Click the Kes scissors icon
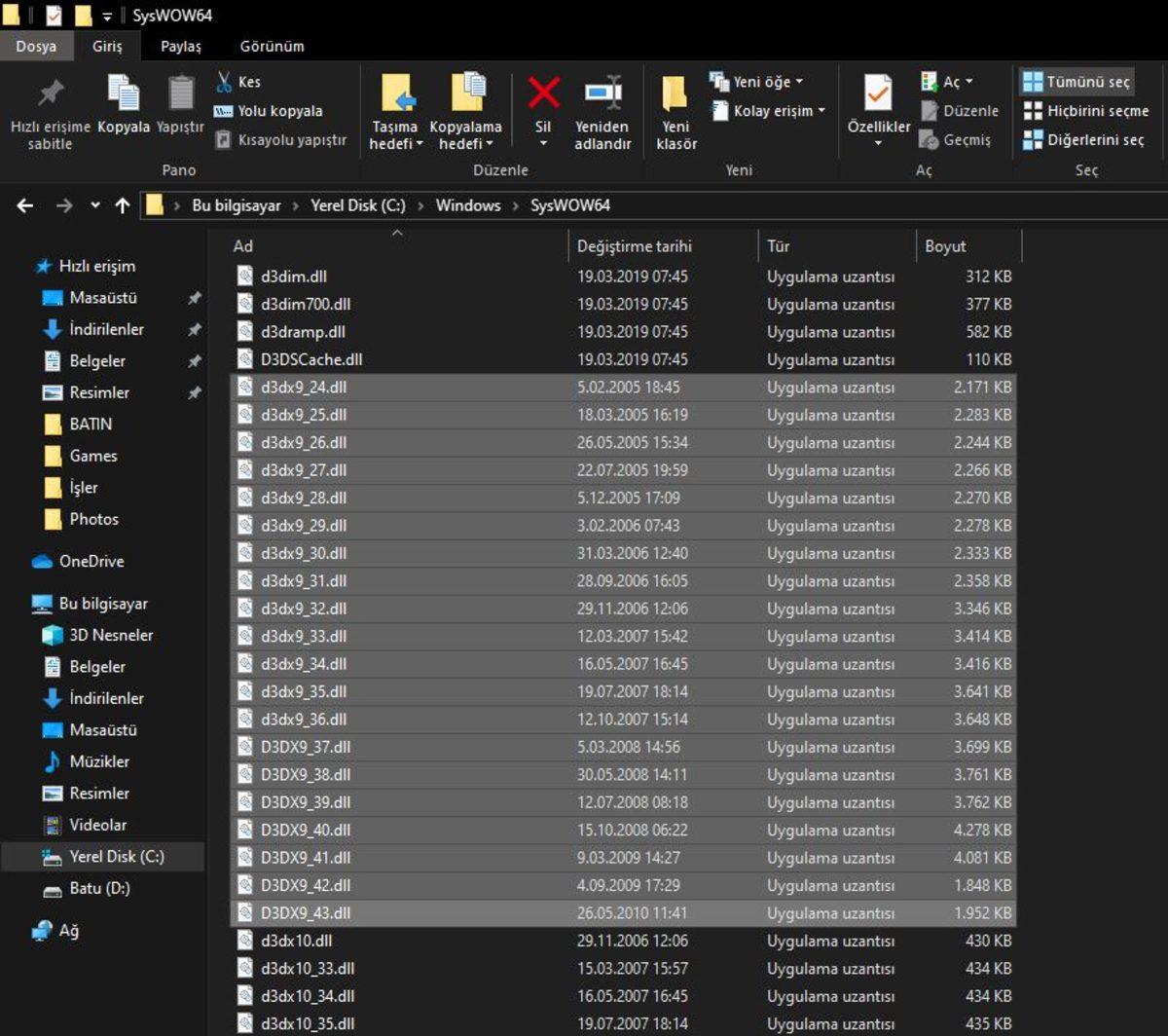This screenshot has width=1168, height=1036. click(224, 82)
